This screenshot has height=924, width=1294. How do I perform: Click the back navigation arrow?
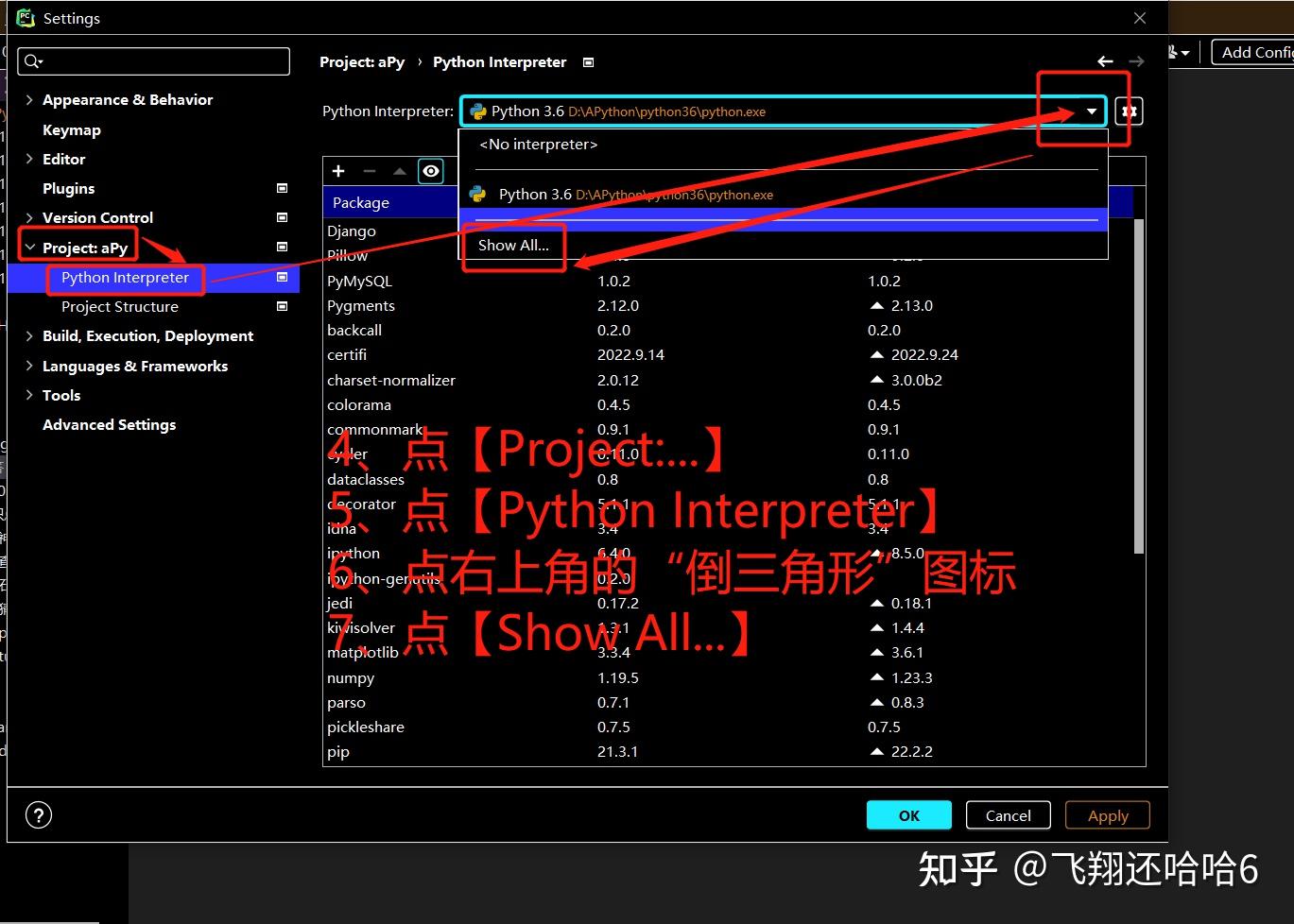[x=1105, y=60]
